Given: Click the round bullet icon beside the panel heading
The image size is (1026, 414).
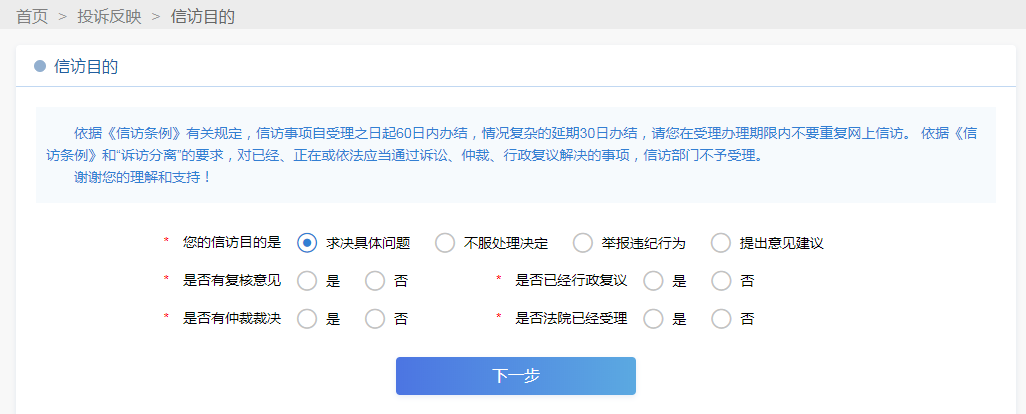Looking at the screenshot, I should click(x=40, y=67).
